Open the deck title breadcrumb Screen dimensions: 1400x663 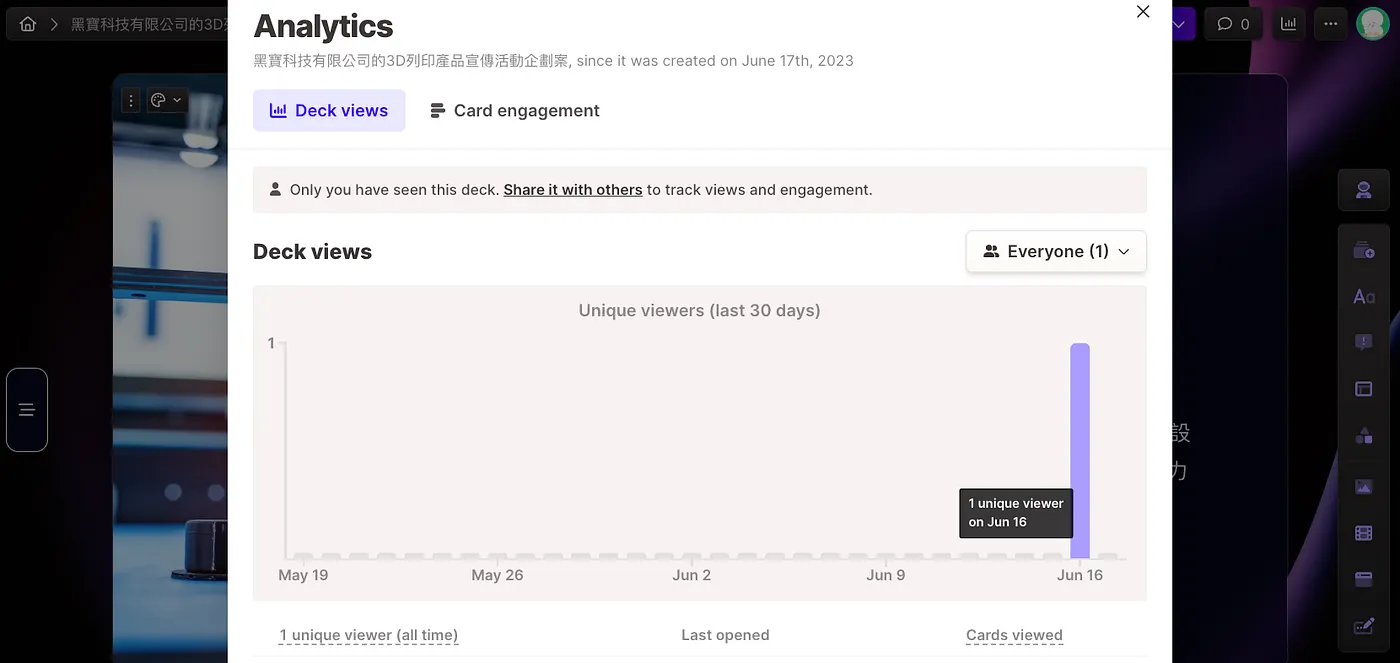click(x=149, y=24)
